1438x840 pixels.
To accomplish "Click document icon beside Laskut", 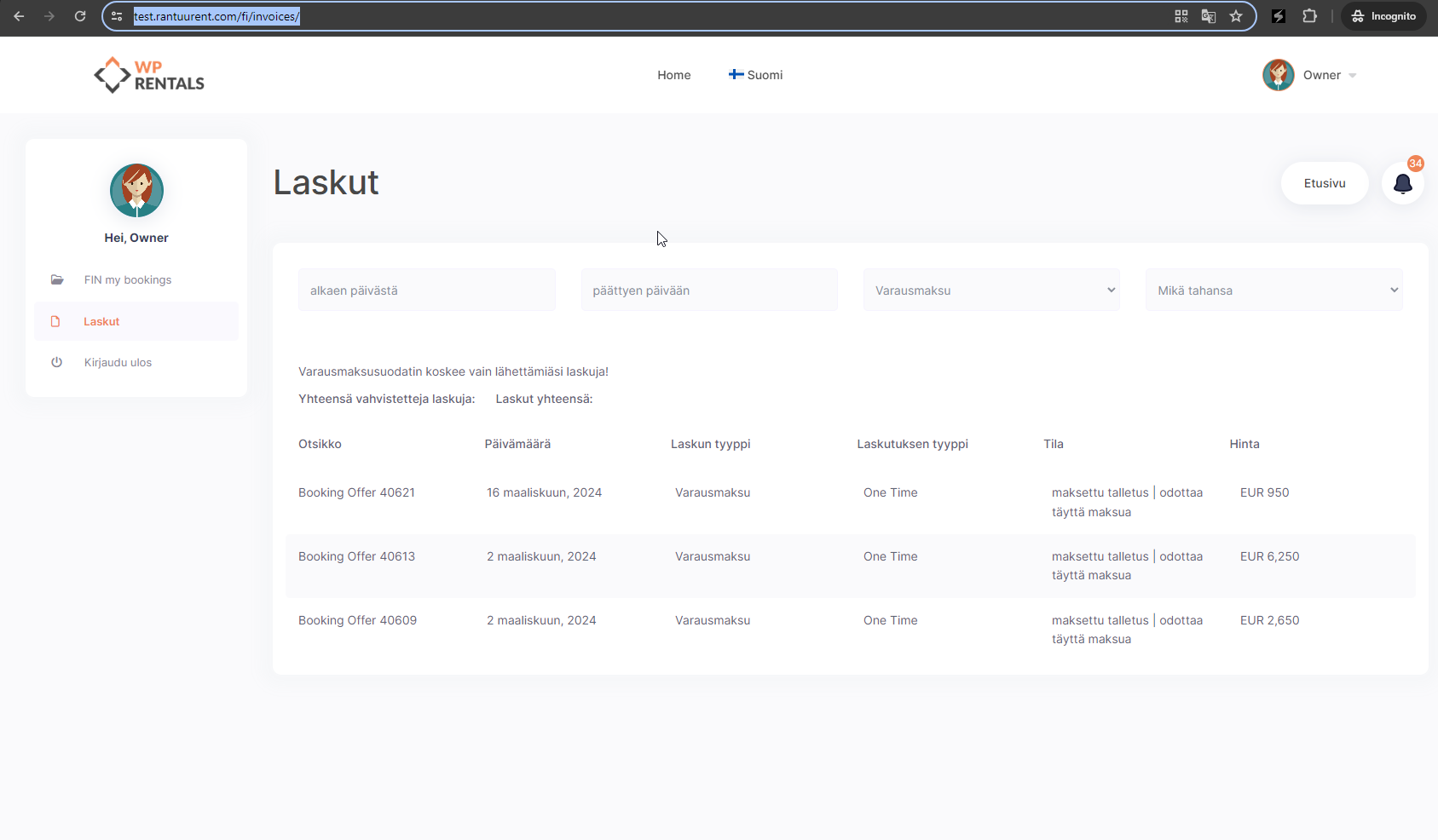I will (55, 321).
